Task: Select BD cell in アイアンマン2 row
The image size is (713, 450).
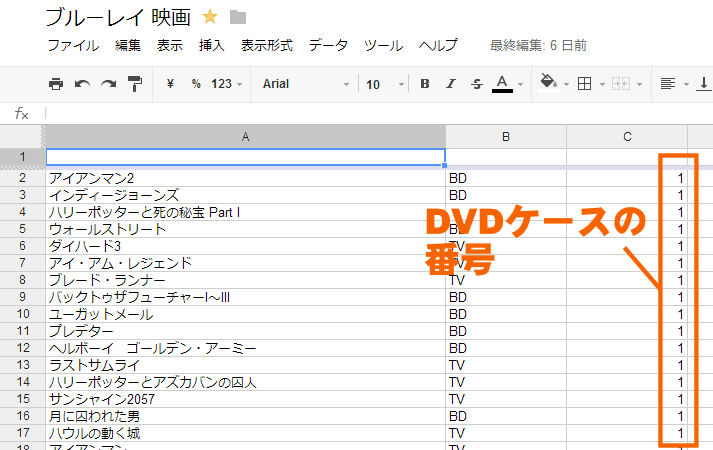Action: pos(506,178)
